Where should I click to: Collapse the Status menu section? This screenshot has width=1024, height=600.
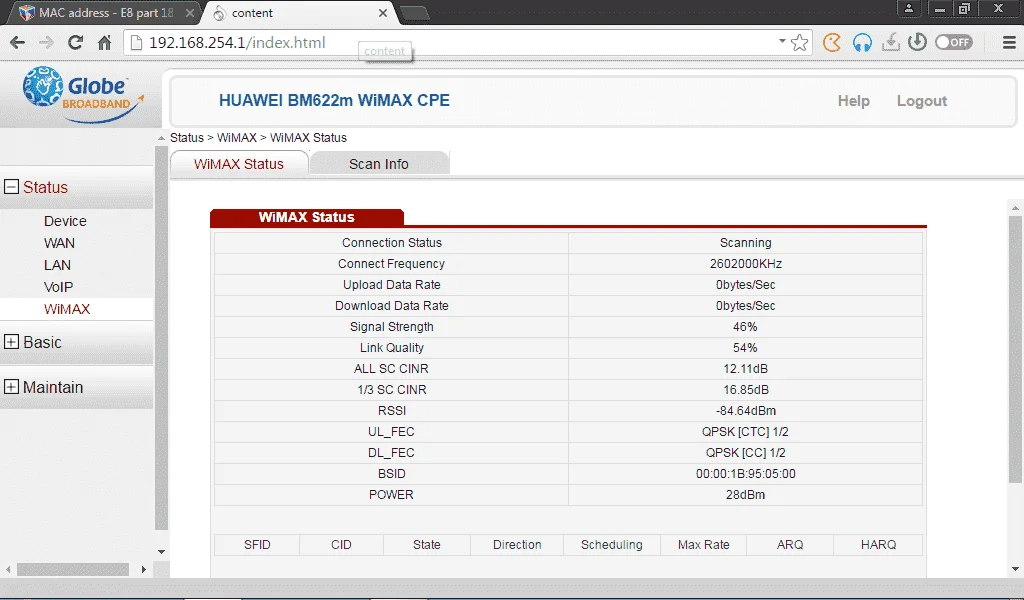click(11, 187)
